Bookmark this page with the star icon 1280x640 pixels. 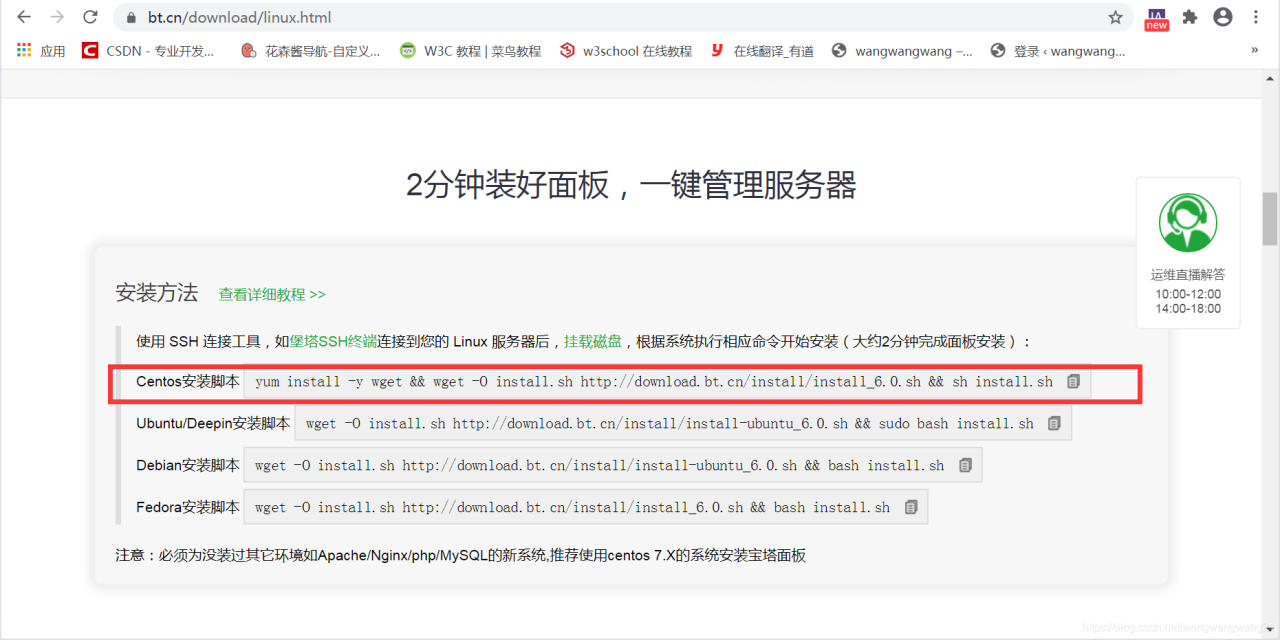(x=1115, y=17)
